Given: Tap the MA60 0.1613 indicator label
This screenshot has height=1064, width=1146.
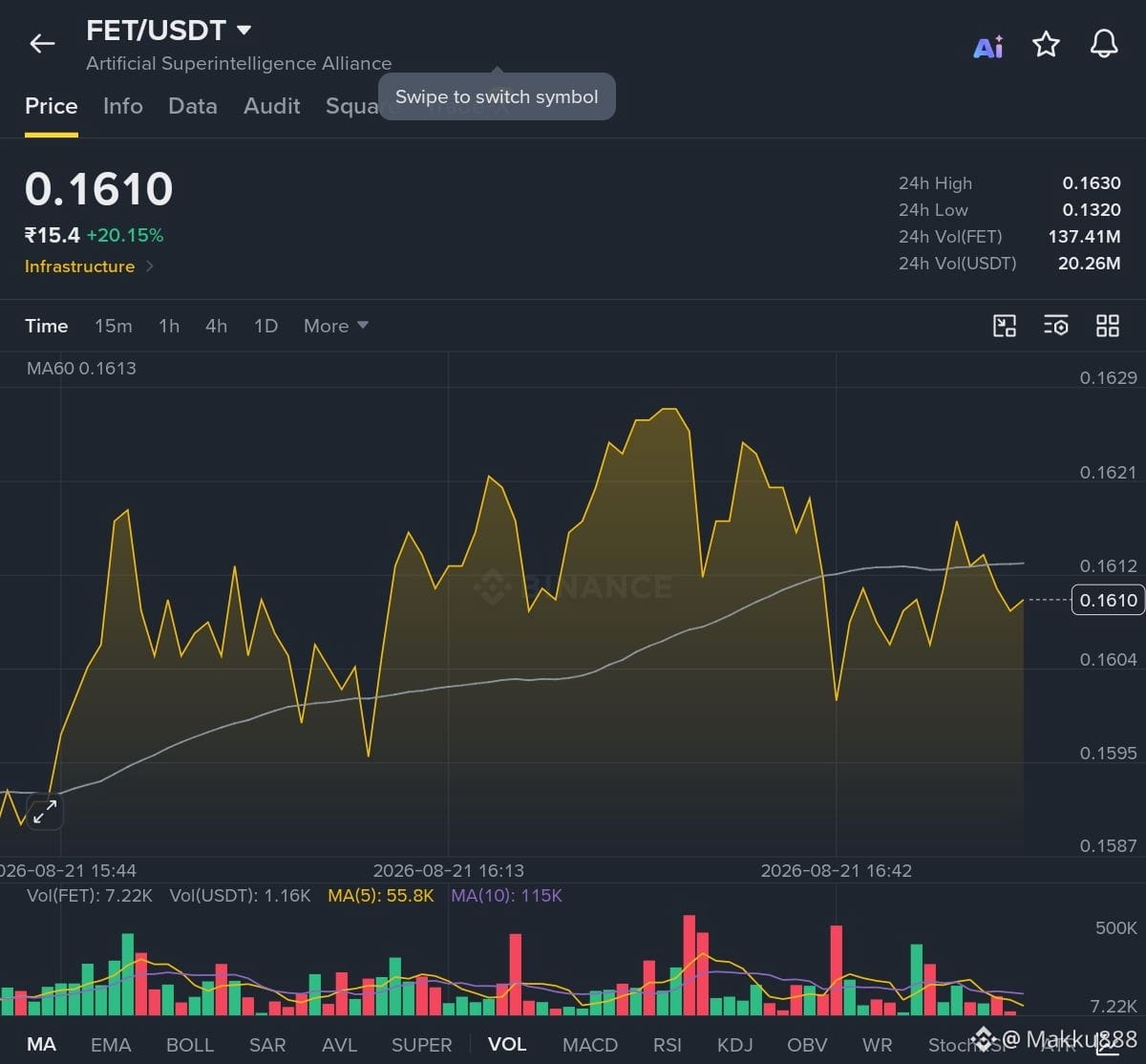Looking at the screenshot, I should [81, 368].
